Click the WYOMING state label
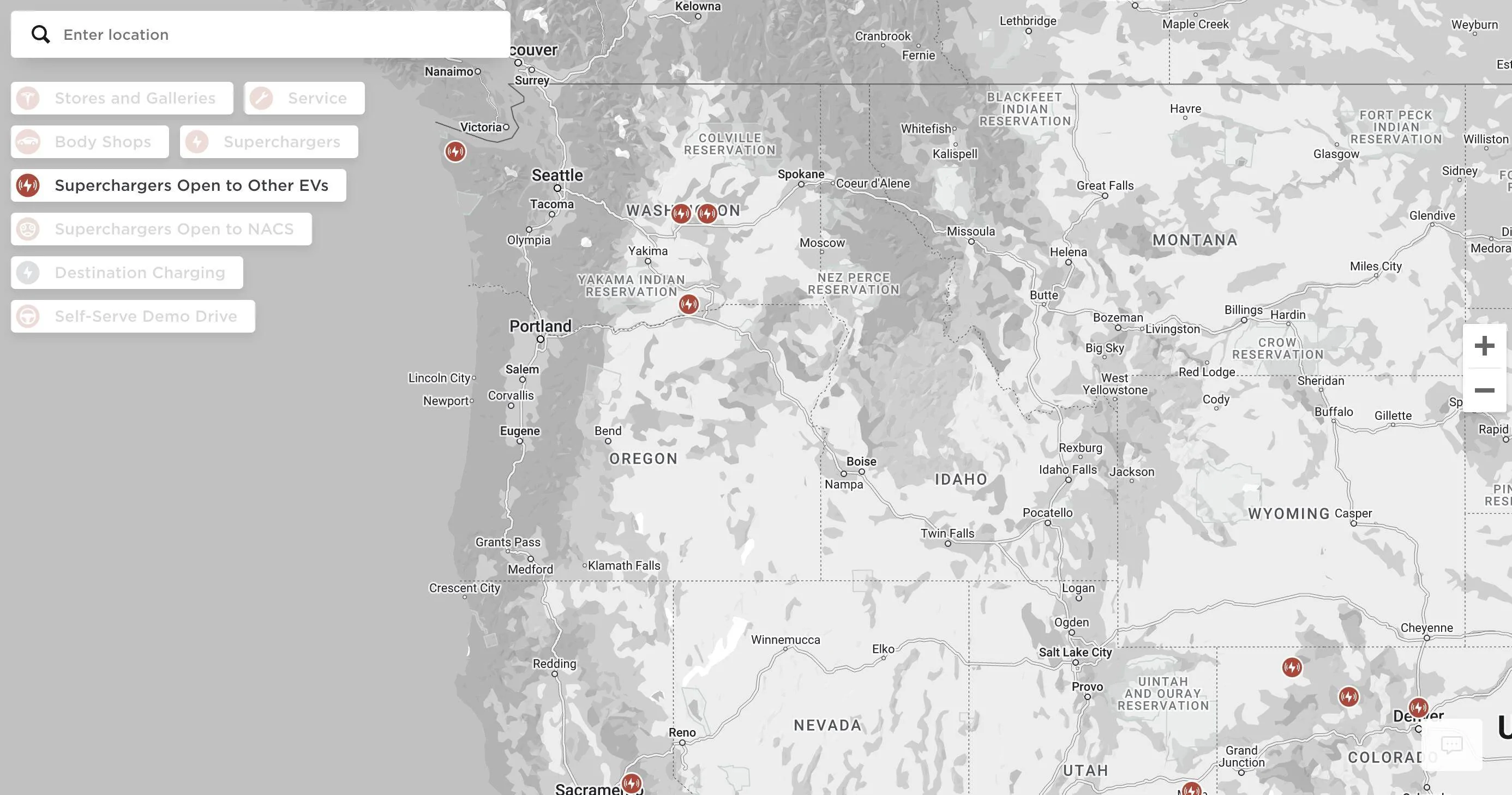This screenshot has height=795, width=1512. (x=1289, y=514)
